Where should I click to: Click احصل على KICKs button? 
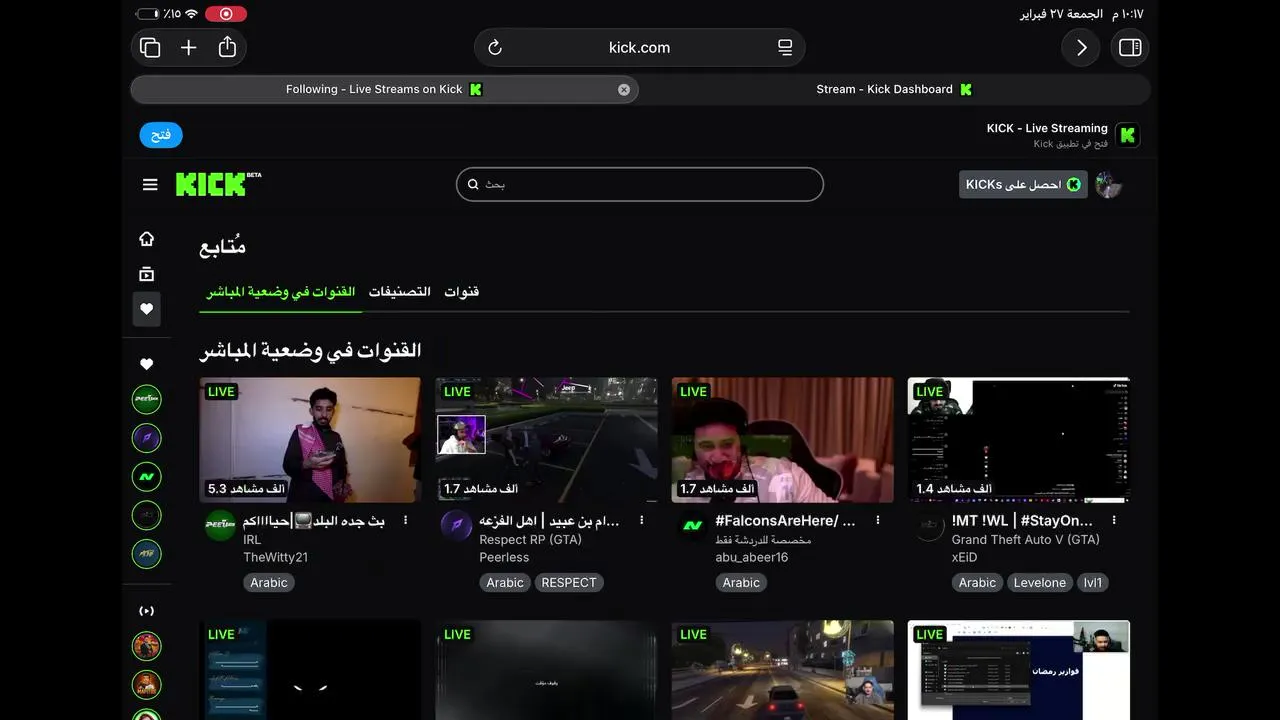pos(1023,184)
